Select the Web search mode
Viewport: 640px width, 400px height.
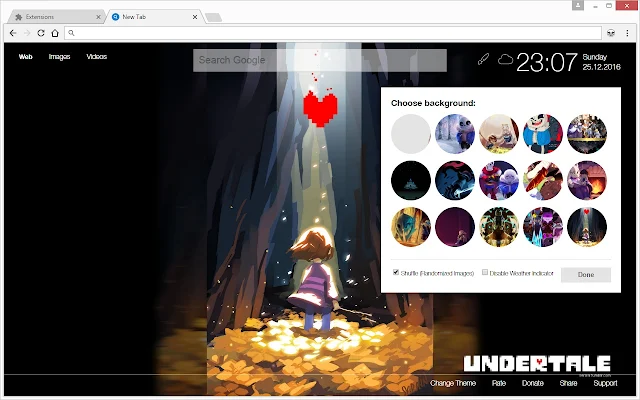pos(25,57)
